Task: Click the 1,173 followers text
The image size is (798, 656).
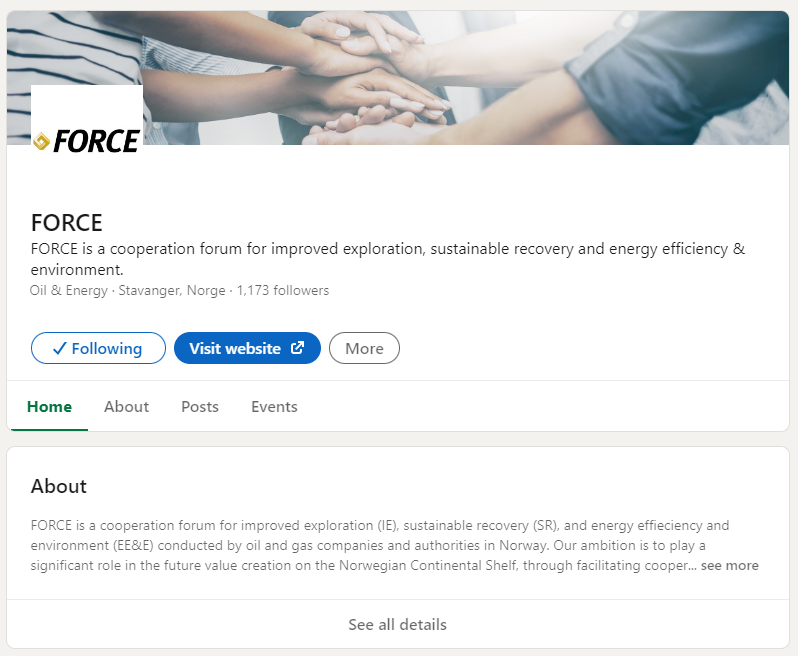Action: tap(283, 290)
